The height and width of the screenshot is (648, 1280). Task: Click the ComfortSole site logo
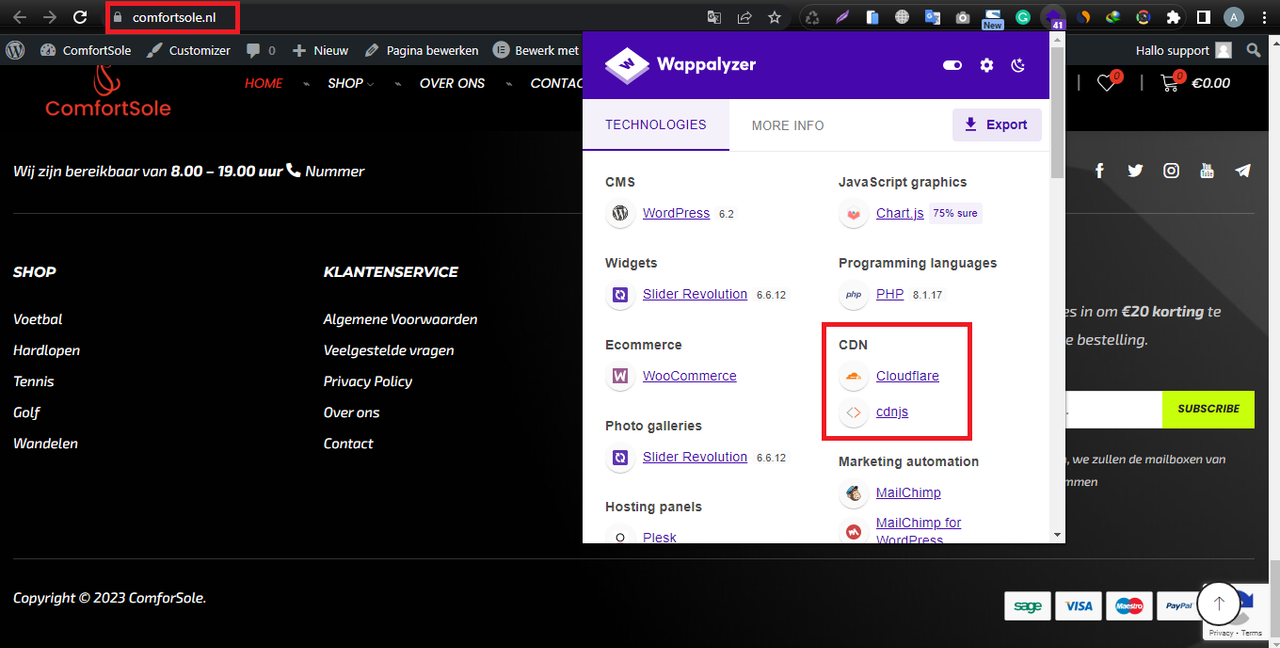pyautogui.click(x=108, y=90)
